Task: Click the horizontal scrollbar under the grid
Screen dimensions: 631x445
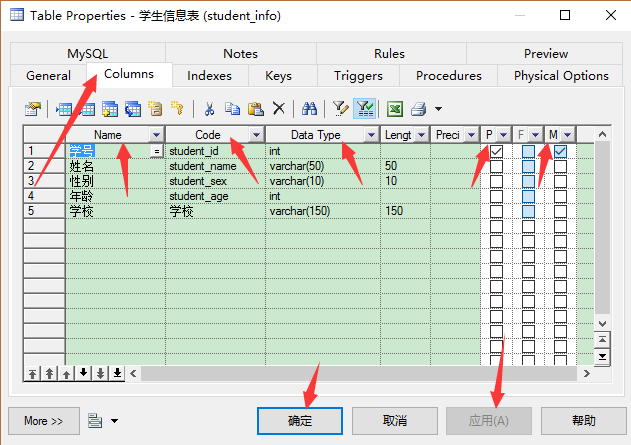Action: 350,373
